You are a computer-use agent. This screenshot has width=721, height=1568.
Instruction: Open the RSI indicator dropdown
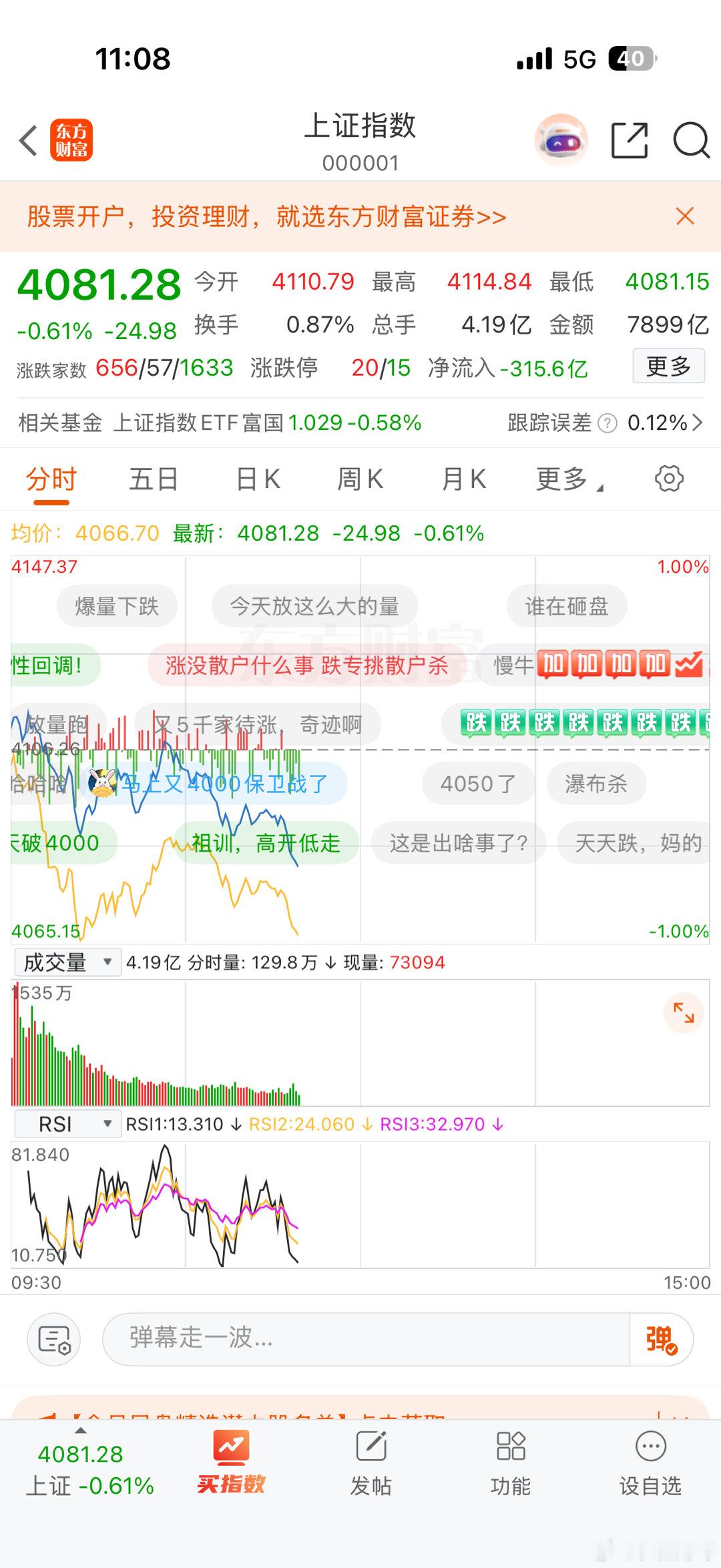pyautogui.click(x=67, y=1124)
